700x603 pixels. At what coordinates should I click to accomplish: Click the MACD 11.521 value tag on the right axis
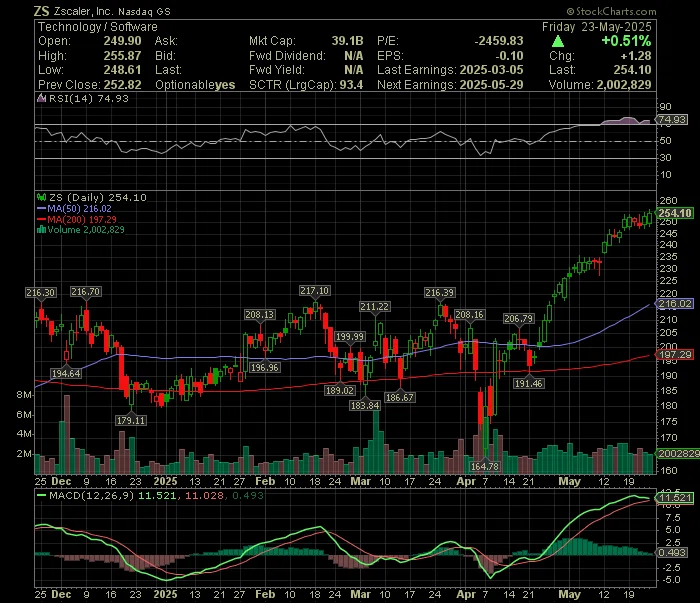(675, 498)
